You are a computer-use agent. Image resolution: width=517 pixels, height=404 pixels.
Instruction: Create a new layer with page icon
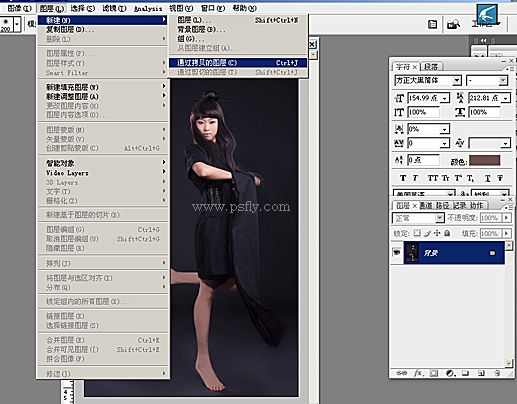pyautogui.click(x=481, y=373)
